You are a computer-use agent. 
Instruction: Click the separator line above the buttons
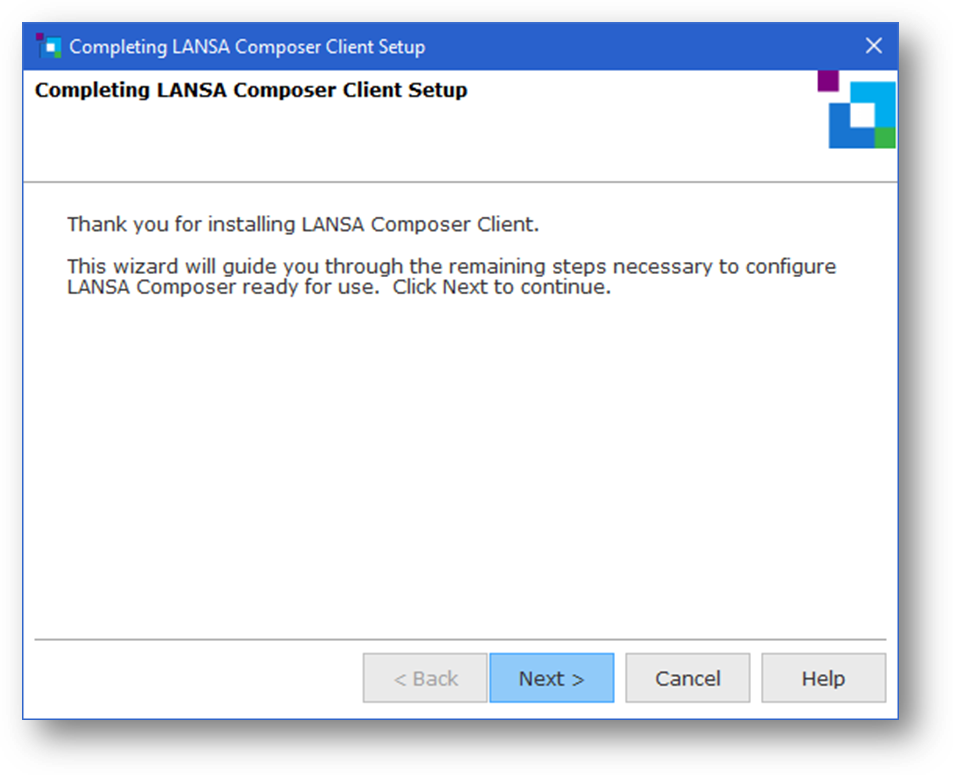pos(460,639)
